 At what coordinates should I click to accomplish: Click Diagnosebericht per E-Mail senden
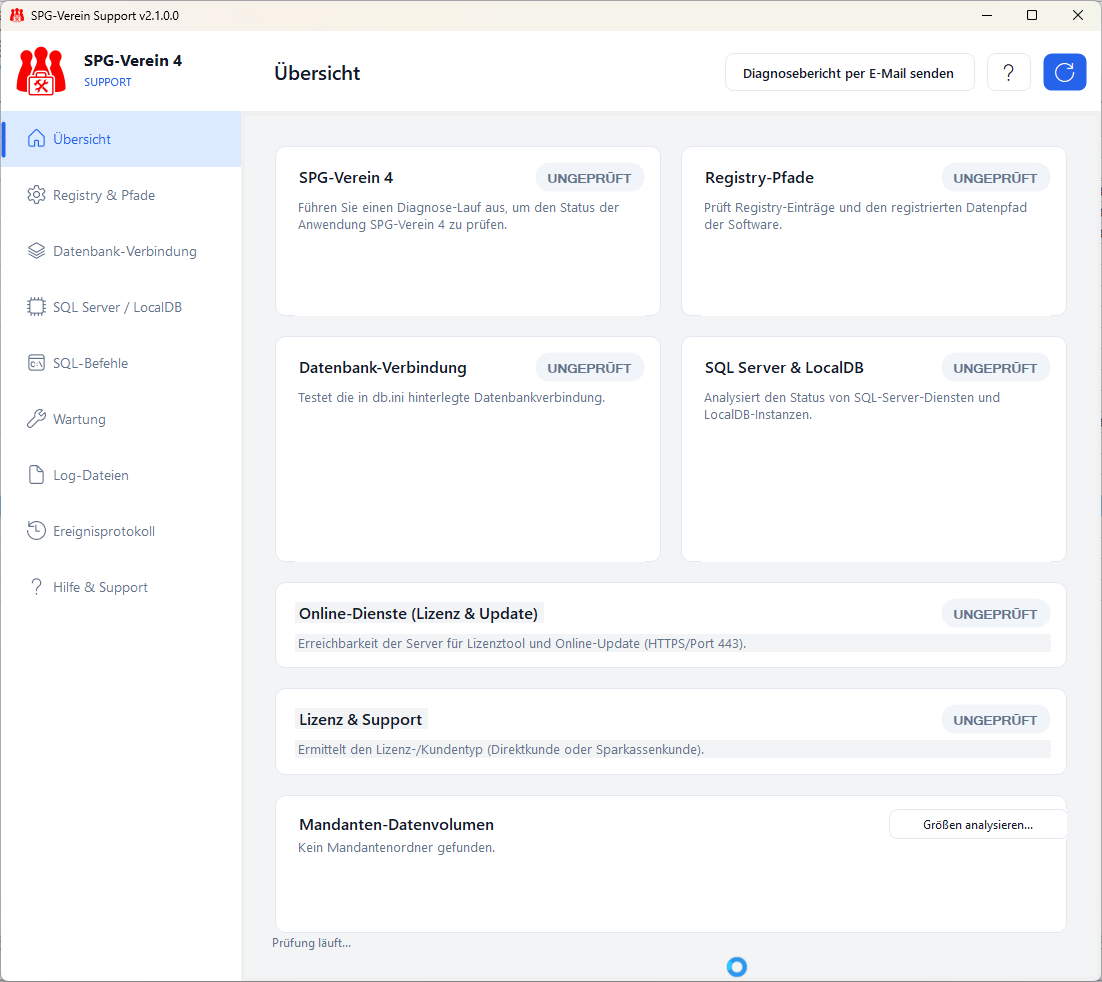[849, 72]
